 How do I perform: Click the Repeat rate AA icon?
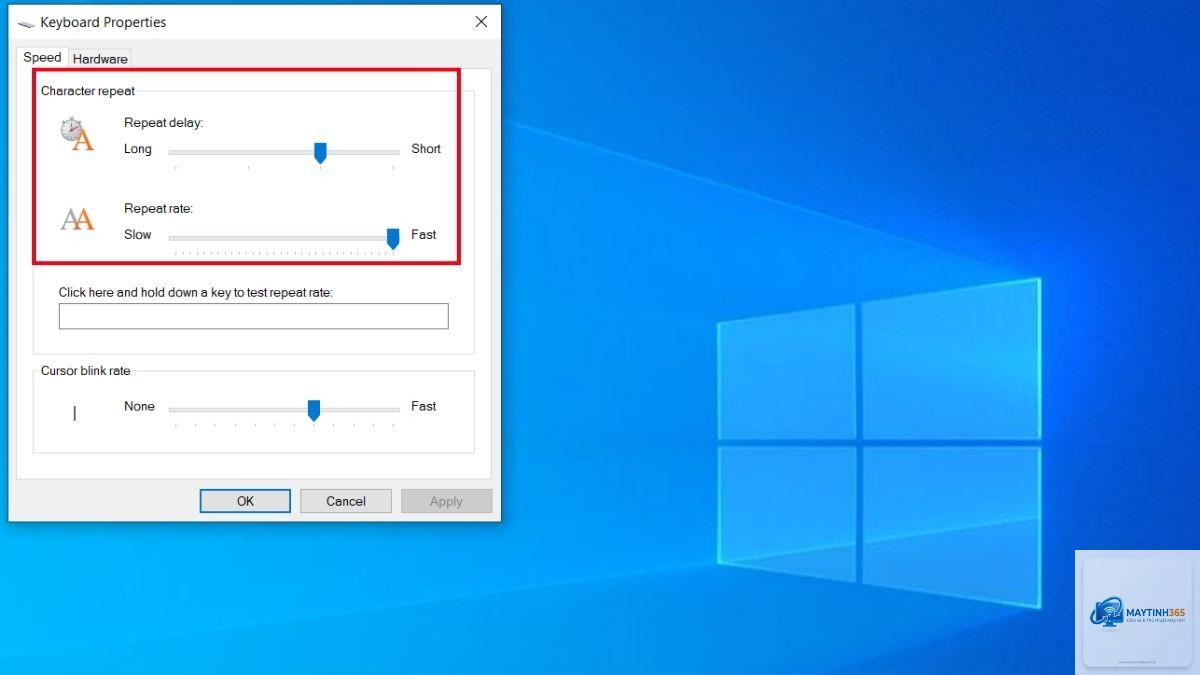[x=77, y=219]
